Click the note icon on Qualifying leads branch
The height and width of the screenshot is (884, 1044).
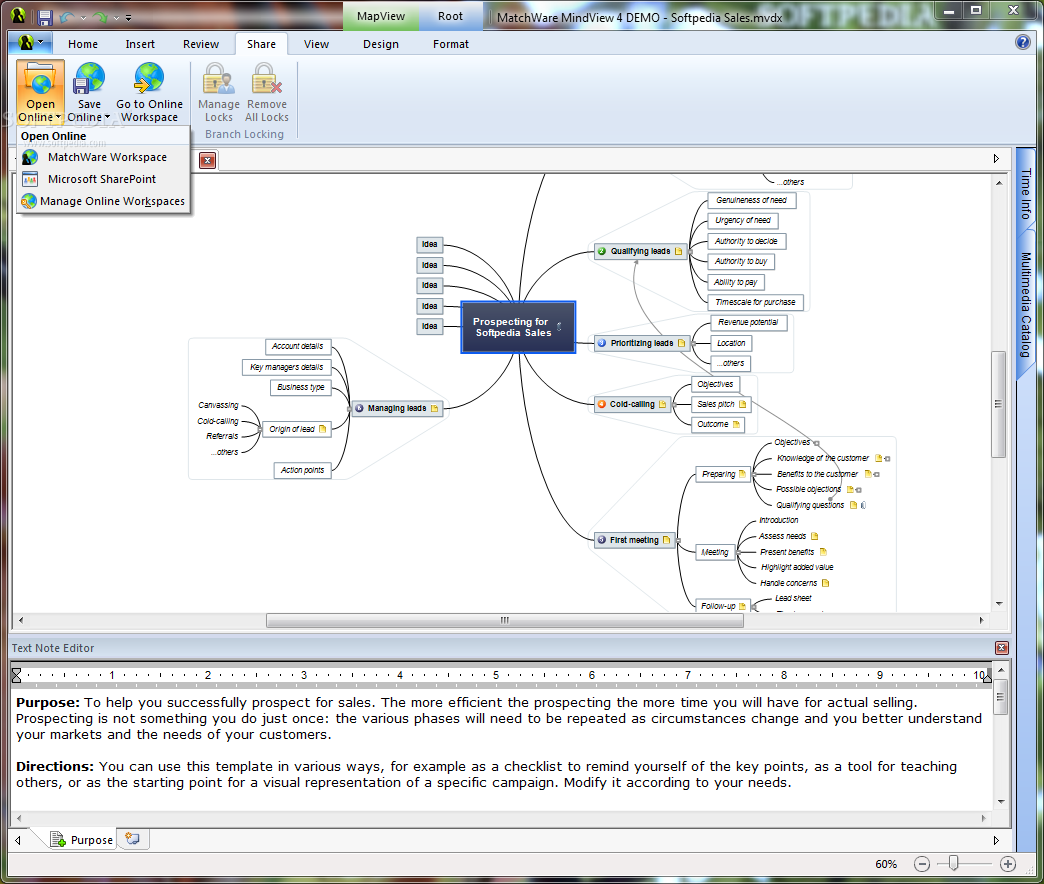point(678,252)
